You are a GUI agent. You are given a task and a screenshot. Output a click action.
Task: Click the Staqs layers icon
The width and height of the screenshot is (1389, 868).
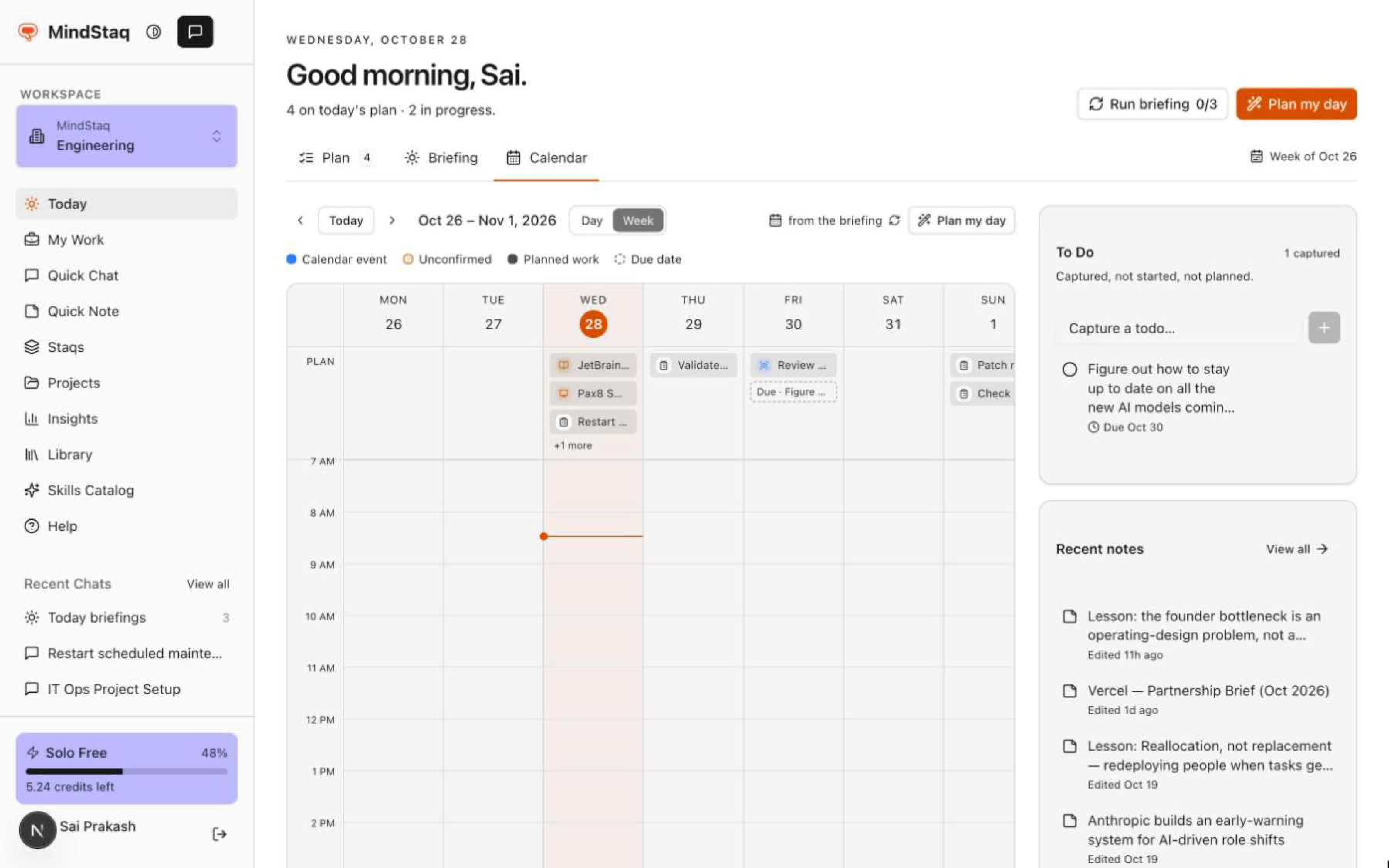[32, 346]
